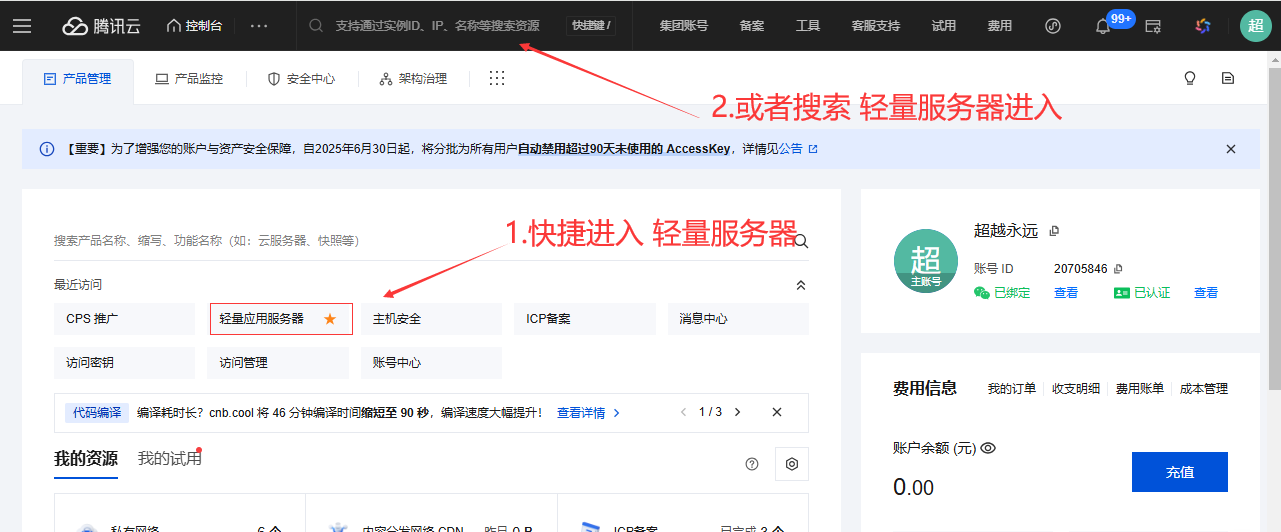The width and height of the screenshot is (1281, 532).
Task: Open the hamburger navigation menu
Action: coord(22,26)
